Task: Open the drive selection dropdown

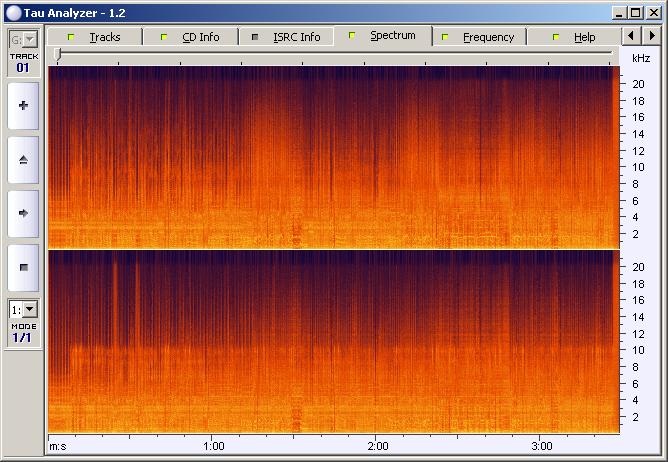Action: (x=24, y=39)
